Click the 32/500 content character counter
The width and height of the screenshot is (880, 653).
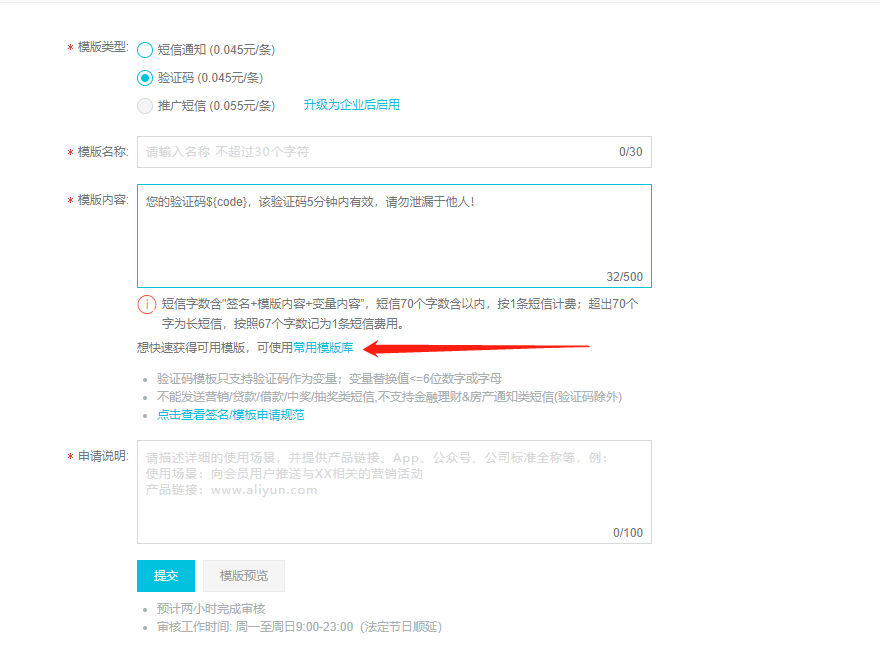pyautogui.click(x=624, y=276)
